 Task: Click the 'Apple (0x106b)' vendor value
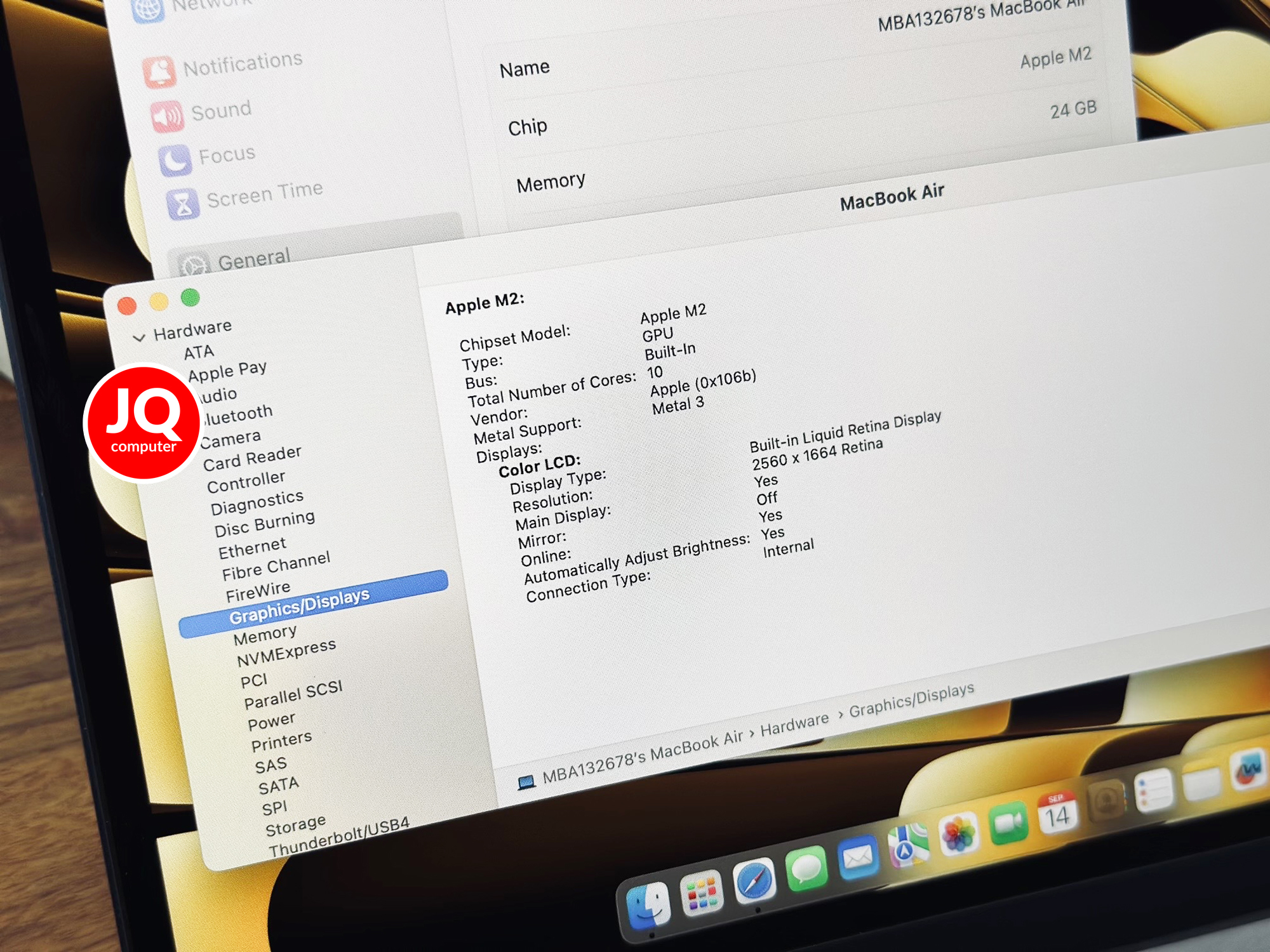(703, 382)
